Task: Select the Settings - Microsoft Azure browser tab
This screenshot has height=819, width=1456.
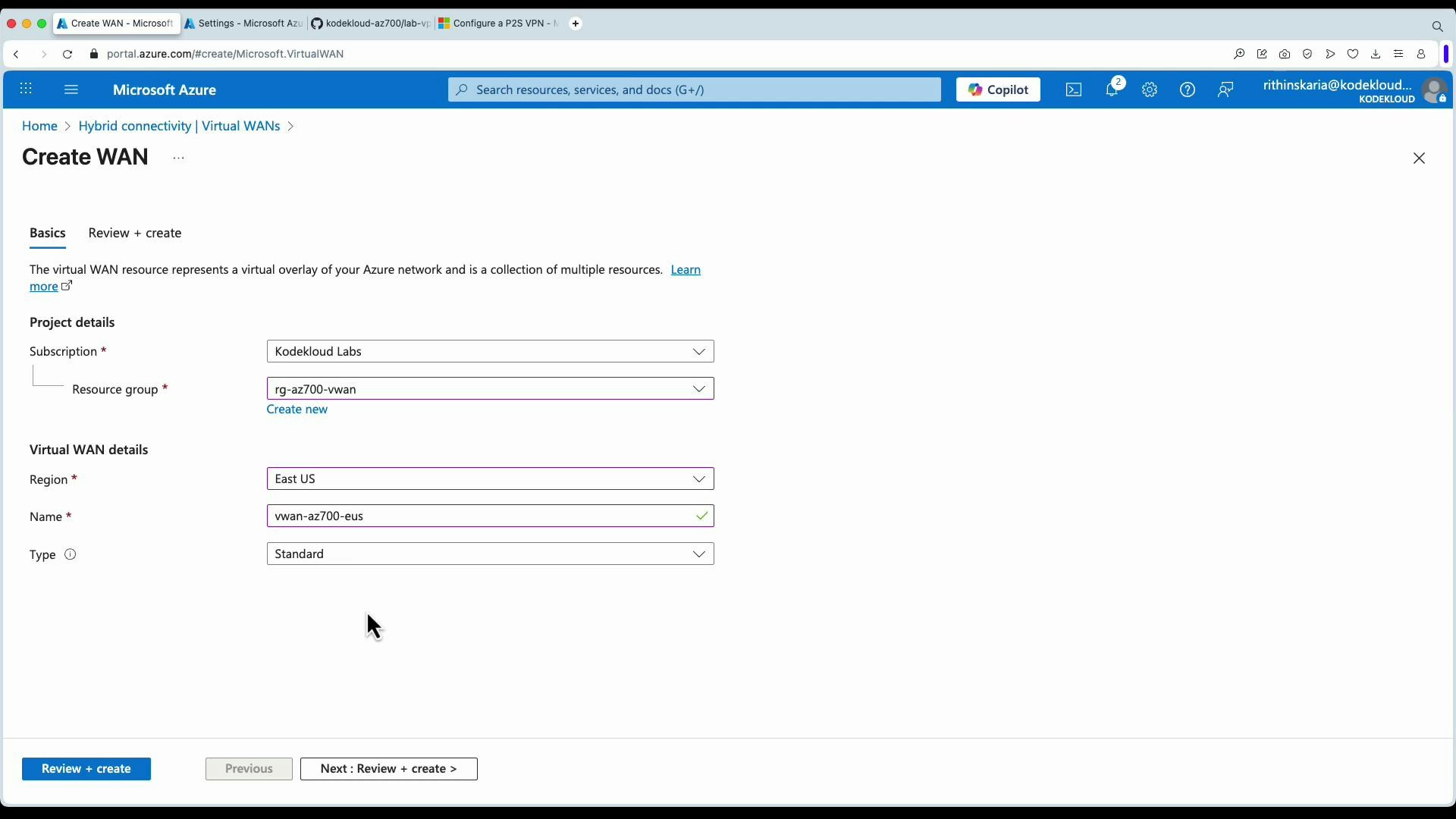Action: [243, 24]
